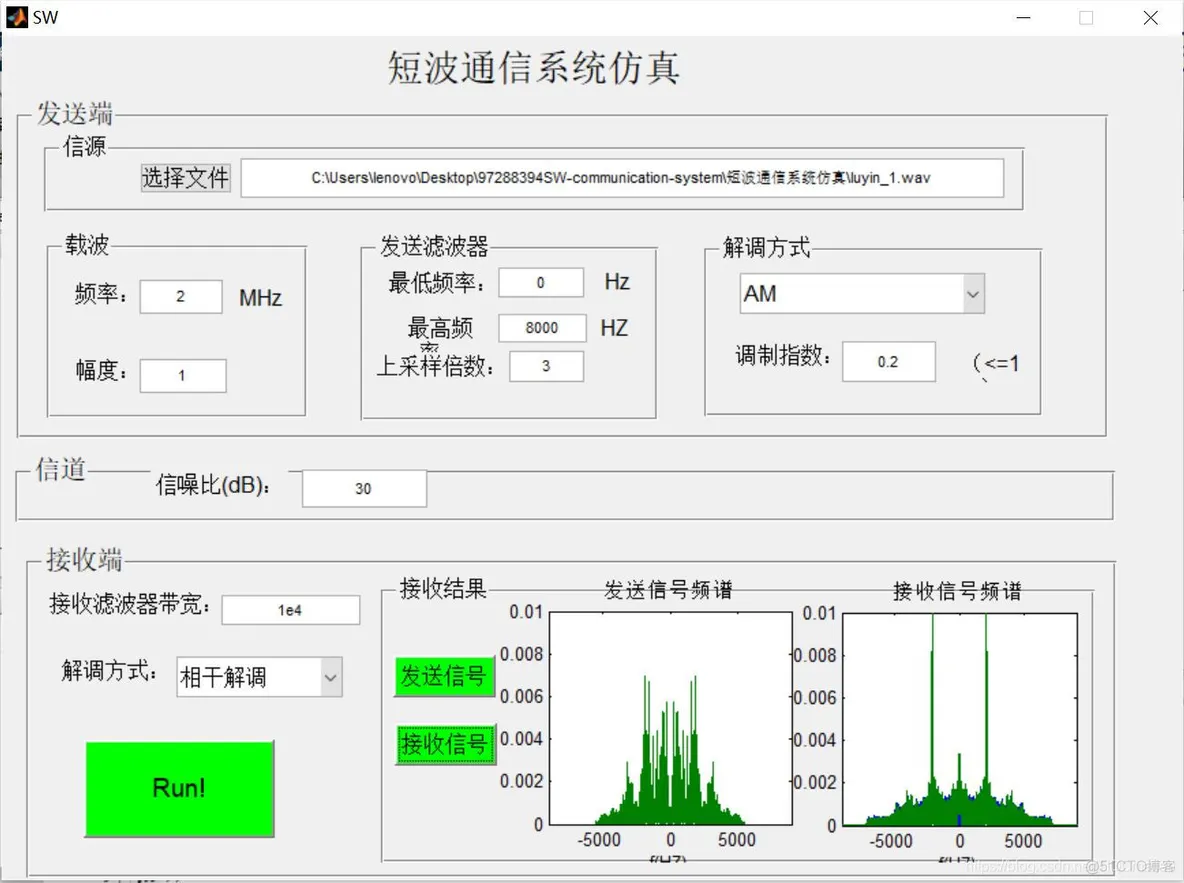Click the 选择文件 file selection button
The image size is (1184, 883).
186,177
